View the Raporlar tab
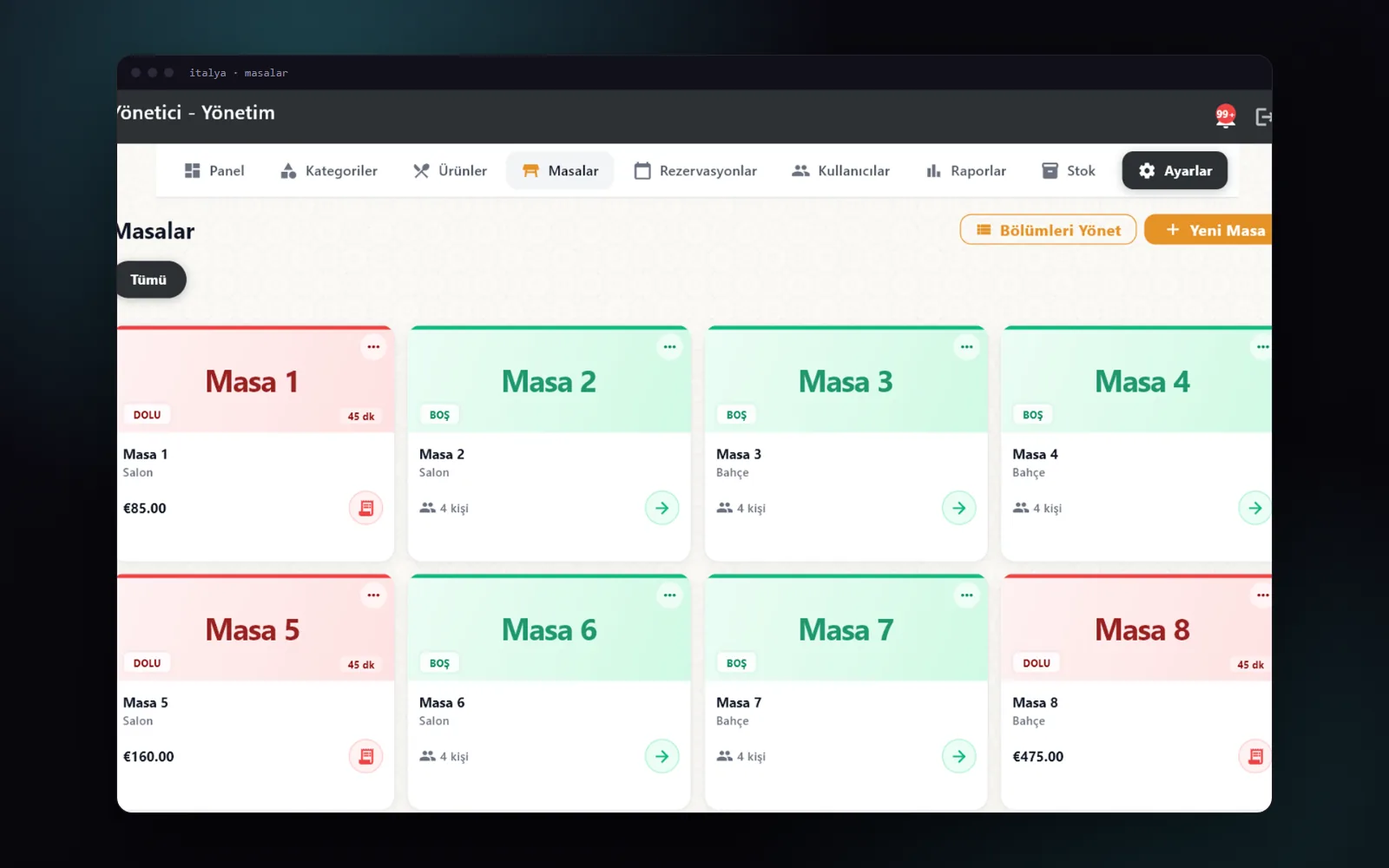Viewport: 1389px width, 868px height. click(x=966, y=171)
